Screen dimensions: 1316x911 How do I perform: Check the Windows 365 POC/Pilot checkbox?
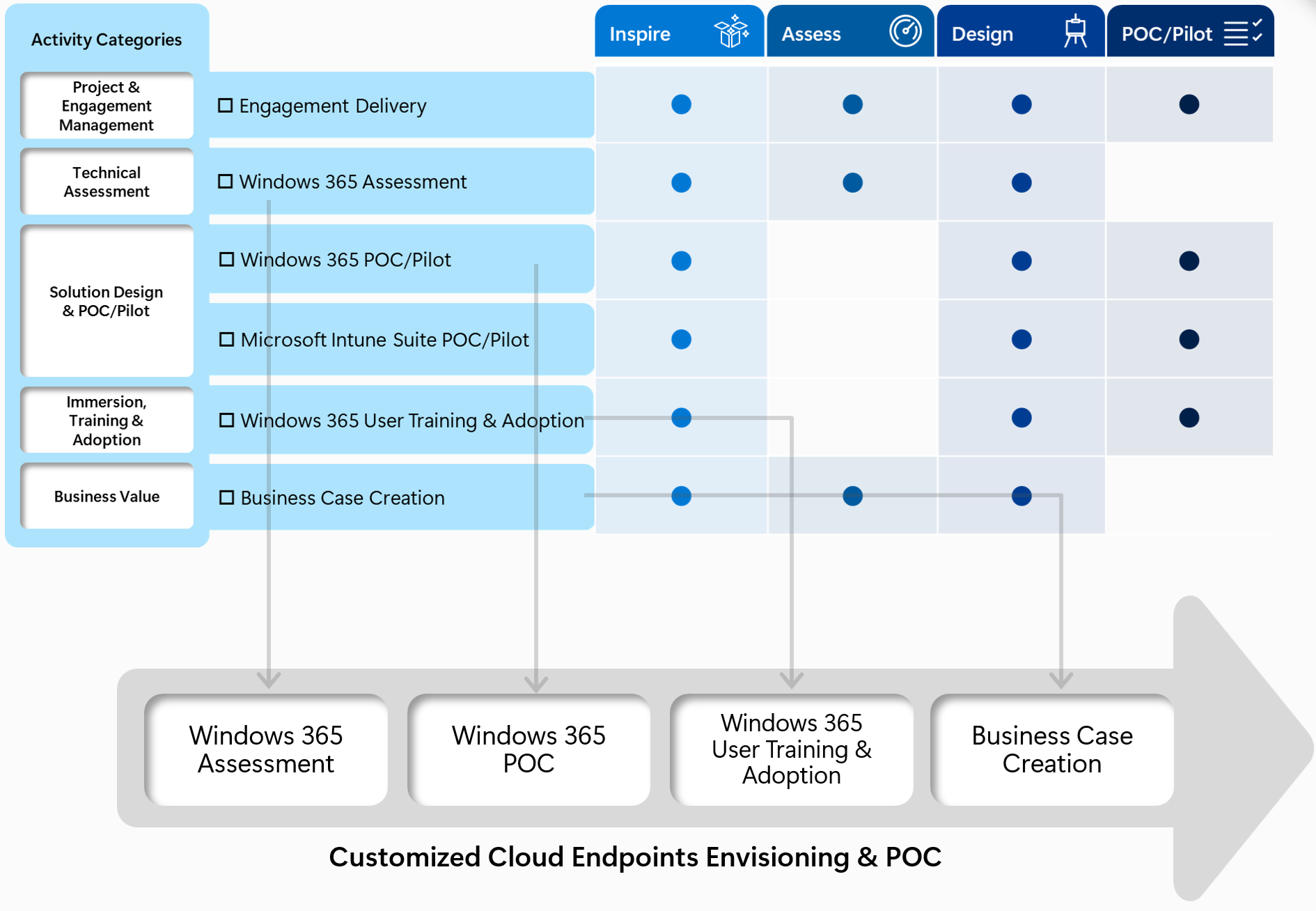[226, 259]
